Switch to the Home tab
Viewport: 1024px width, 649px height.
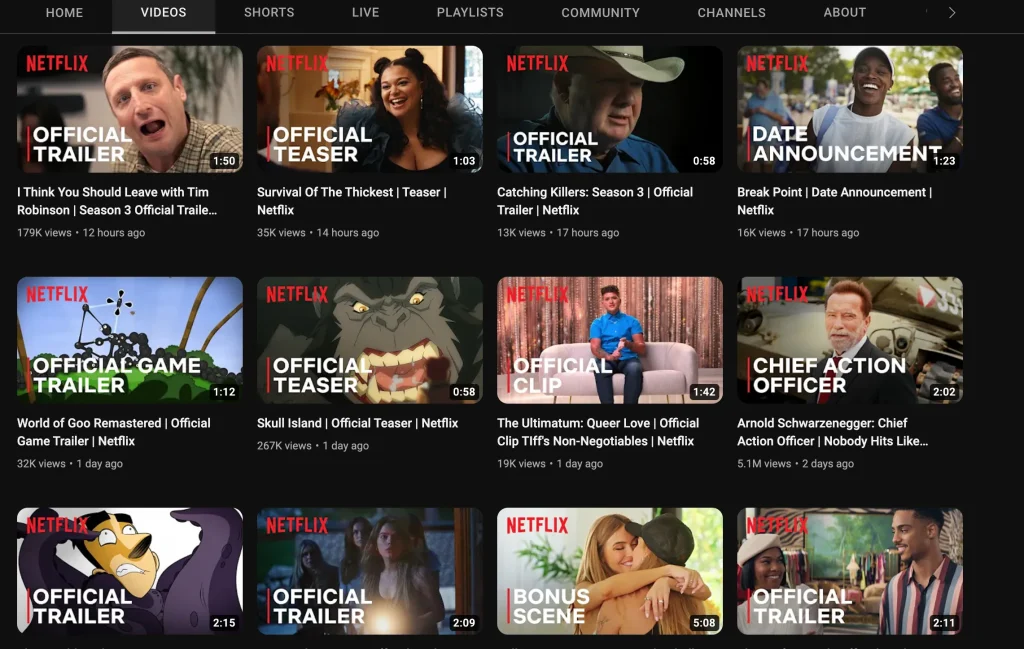pos(64,13)
